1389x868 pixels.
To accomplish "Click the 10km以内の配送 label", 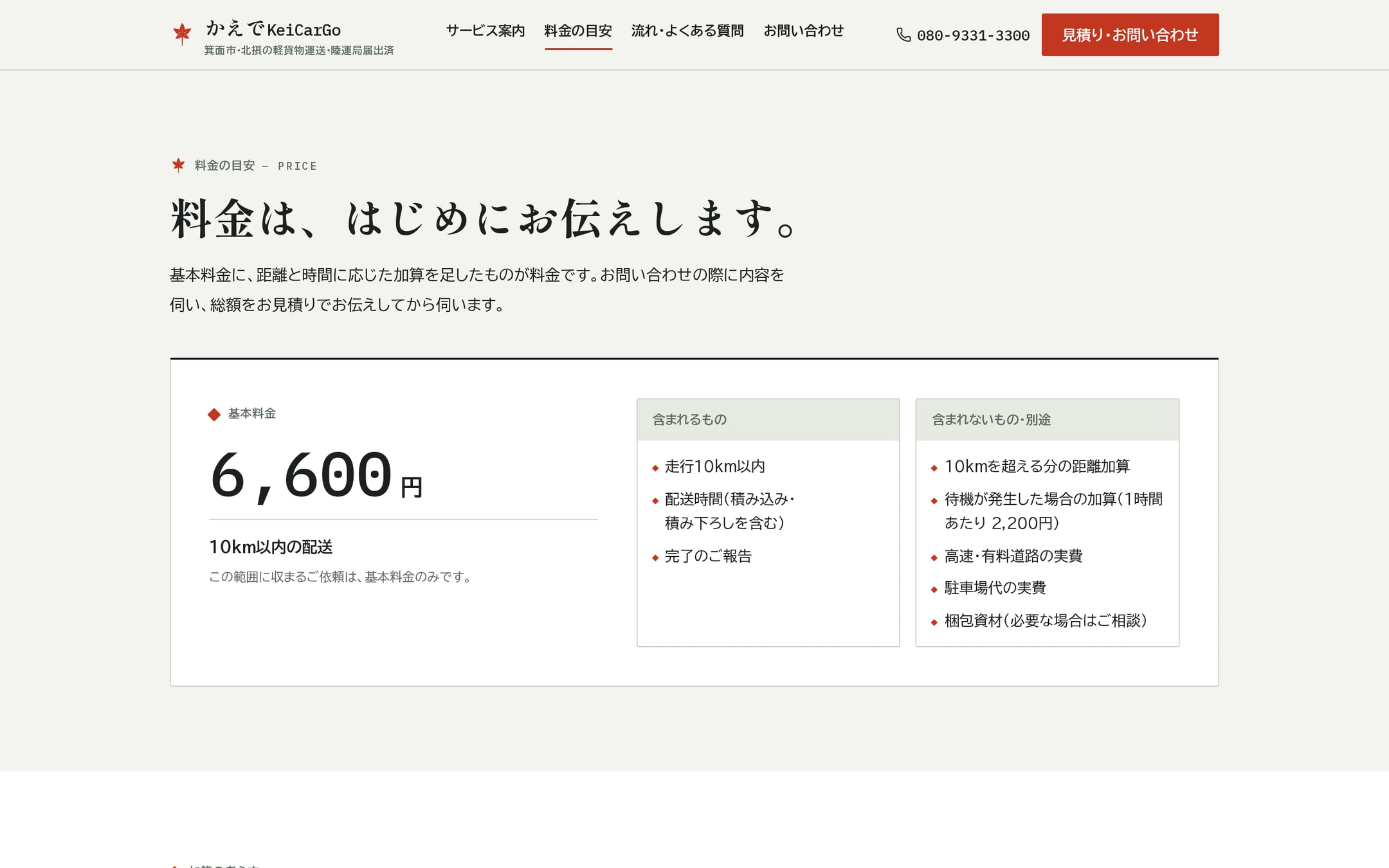I will (271, 547).
